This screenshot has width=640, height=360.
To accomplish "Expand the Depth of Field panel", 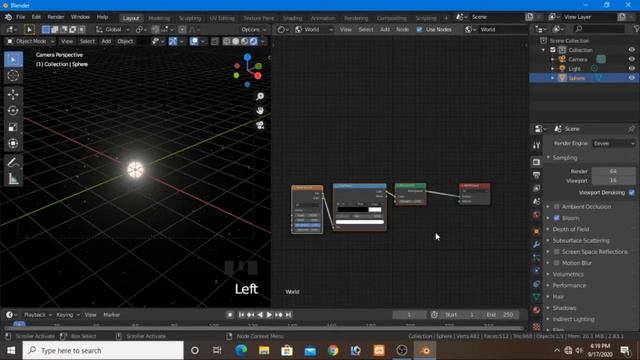I will tap(570, 229).
